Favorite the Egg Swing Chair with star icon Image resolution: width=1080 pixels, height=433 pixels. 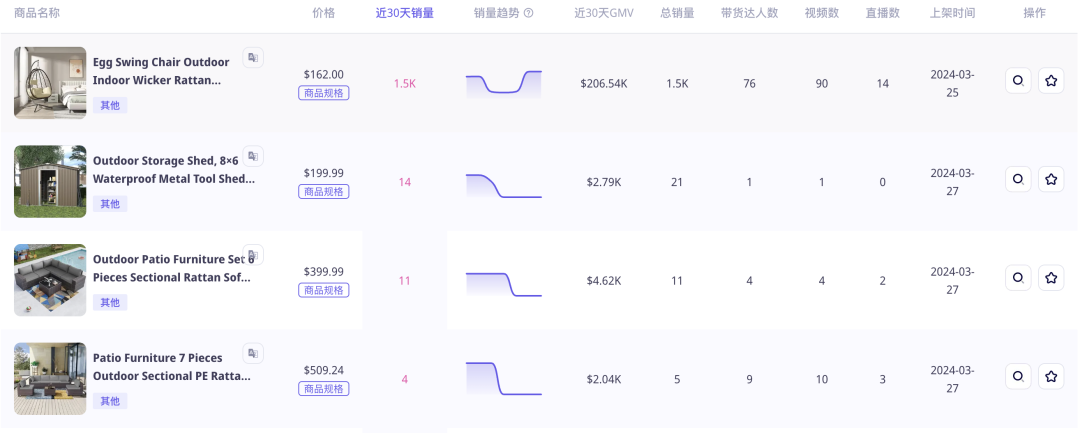pos(1050,81)
